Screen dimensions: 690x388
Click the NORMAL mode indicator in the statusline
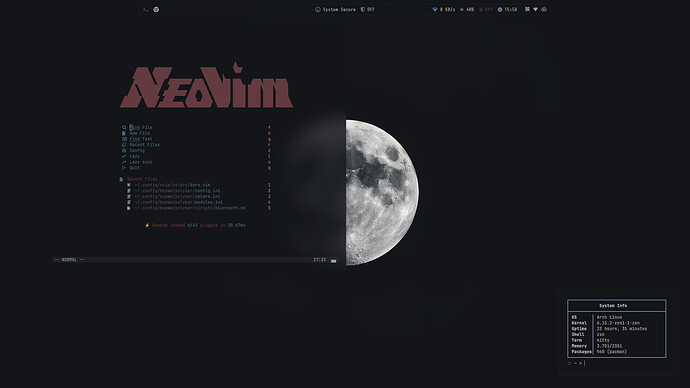coord(69,260)
